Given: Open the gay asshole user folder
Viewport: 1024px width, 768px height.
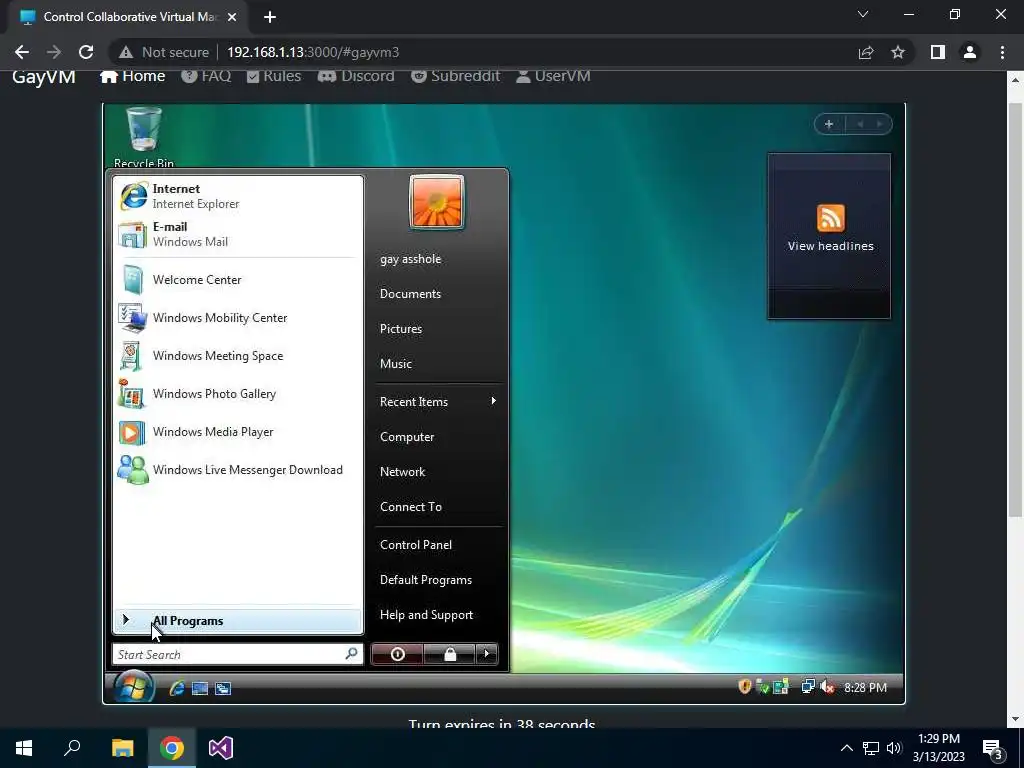Looking at the screenshot, I should 411,259.
